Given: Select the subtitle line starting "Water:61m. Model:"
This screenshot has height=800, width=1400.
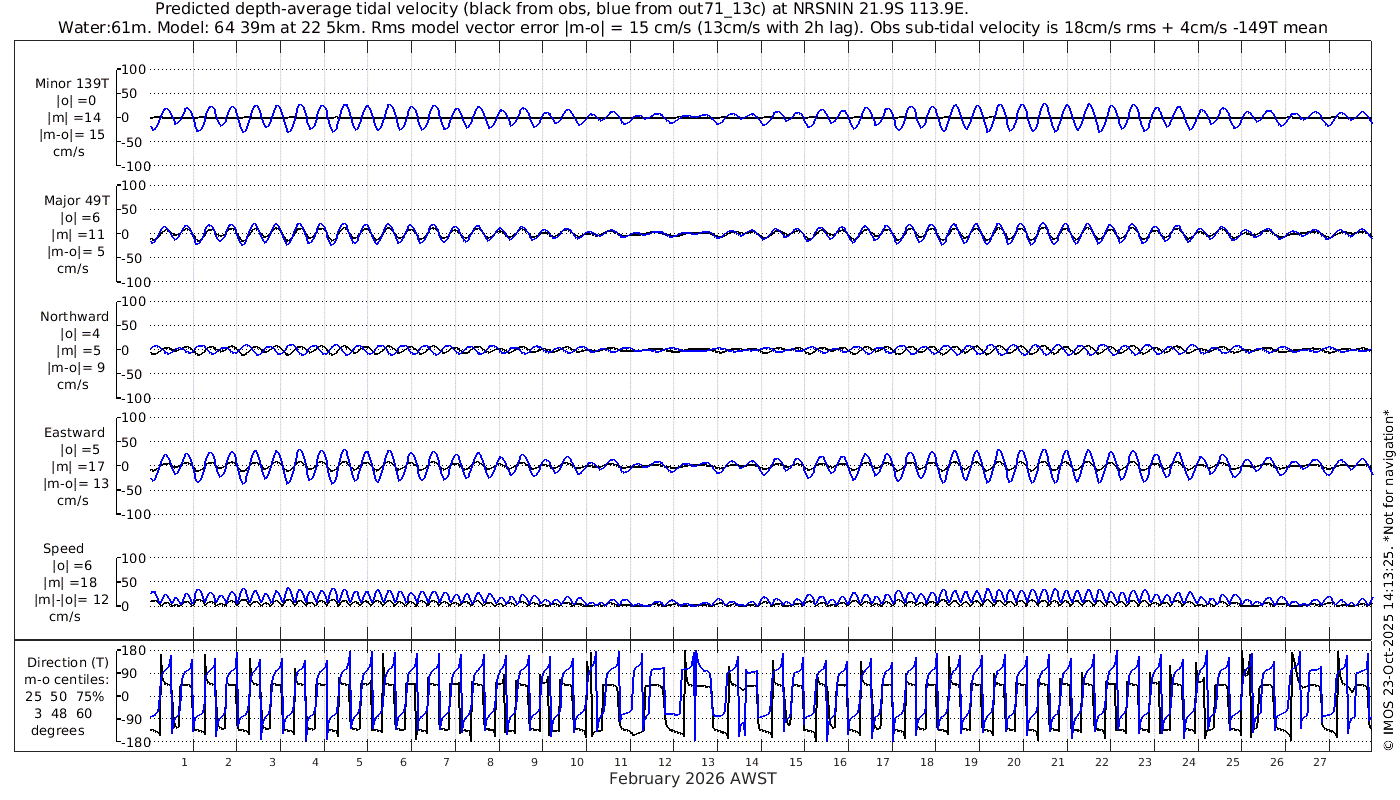Looking at the screenshot, I should (x=693, y=28).
